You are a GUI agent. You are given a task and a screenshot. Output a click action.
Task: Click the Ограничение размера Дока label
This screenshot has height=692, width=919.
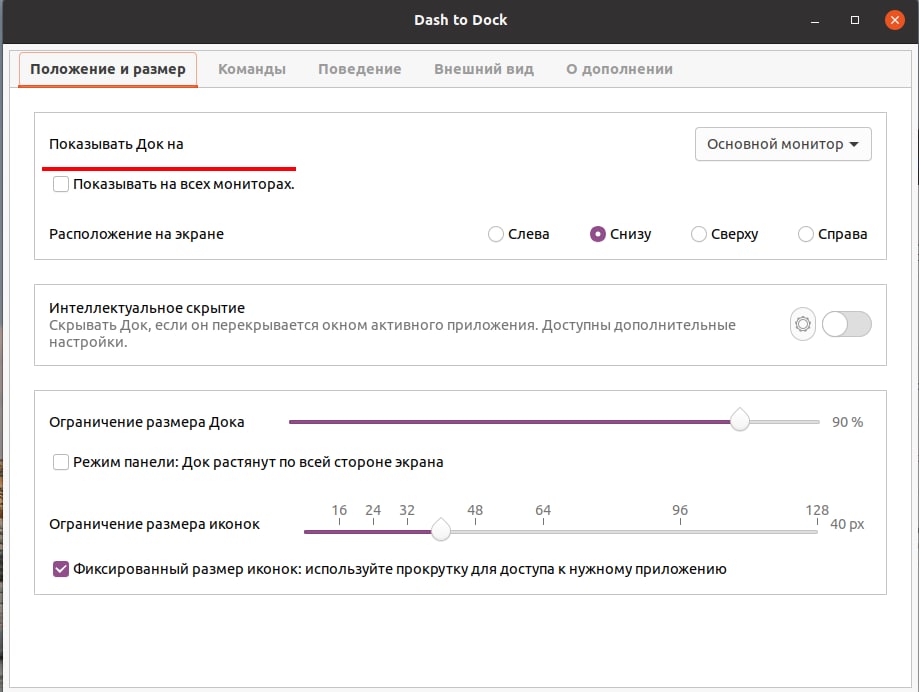point(147,422)
